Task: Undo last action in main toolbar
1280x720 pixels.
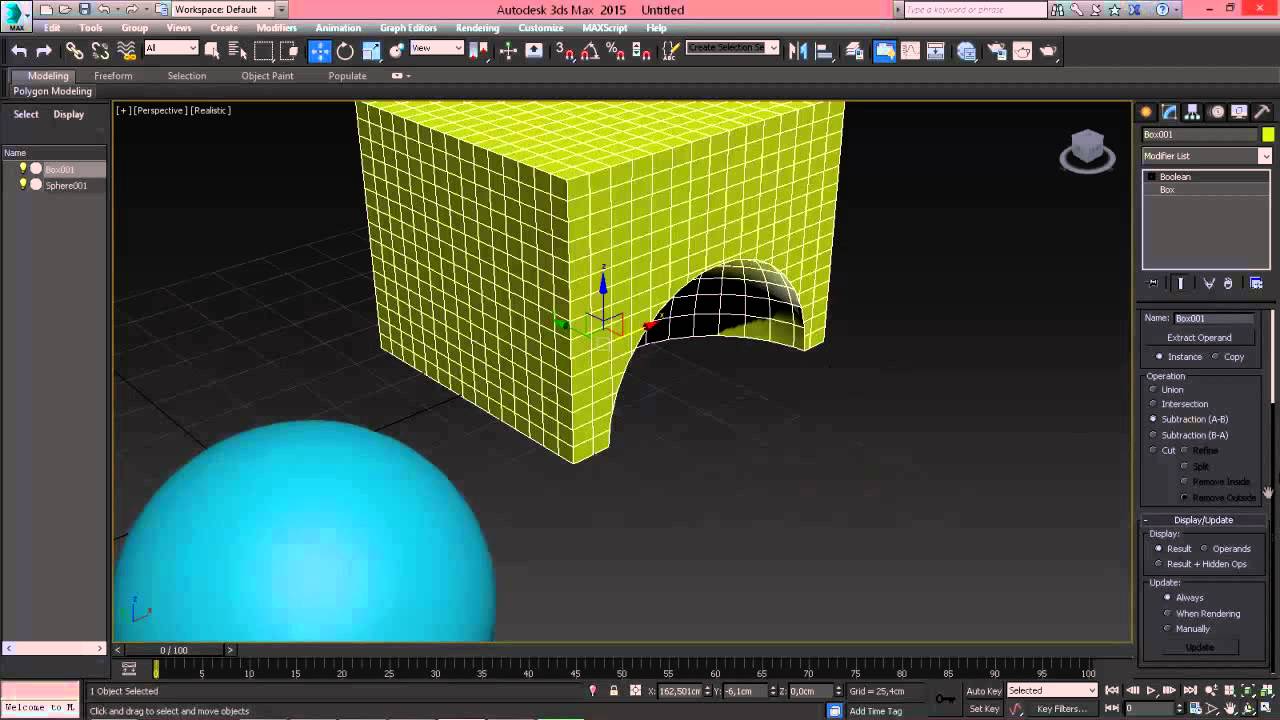Action: point(19,51)
